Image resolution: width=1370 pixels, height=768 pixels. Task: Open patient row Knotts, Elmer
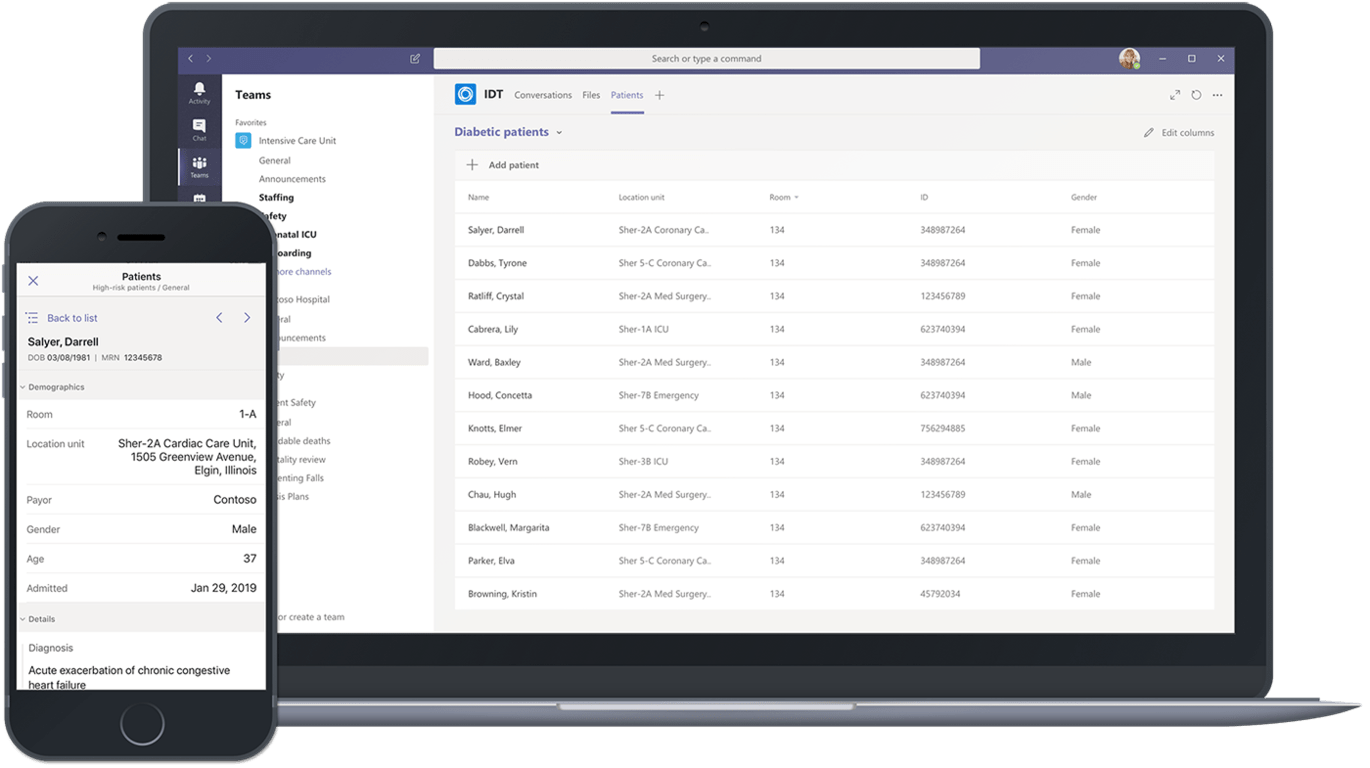coord(834,428)
